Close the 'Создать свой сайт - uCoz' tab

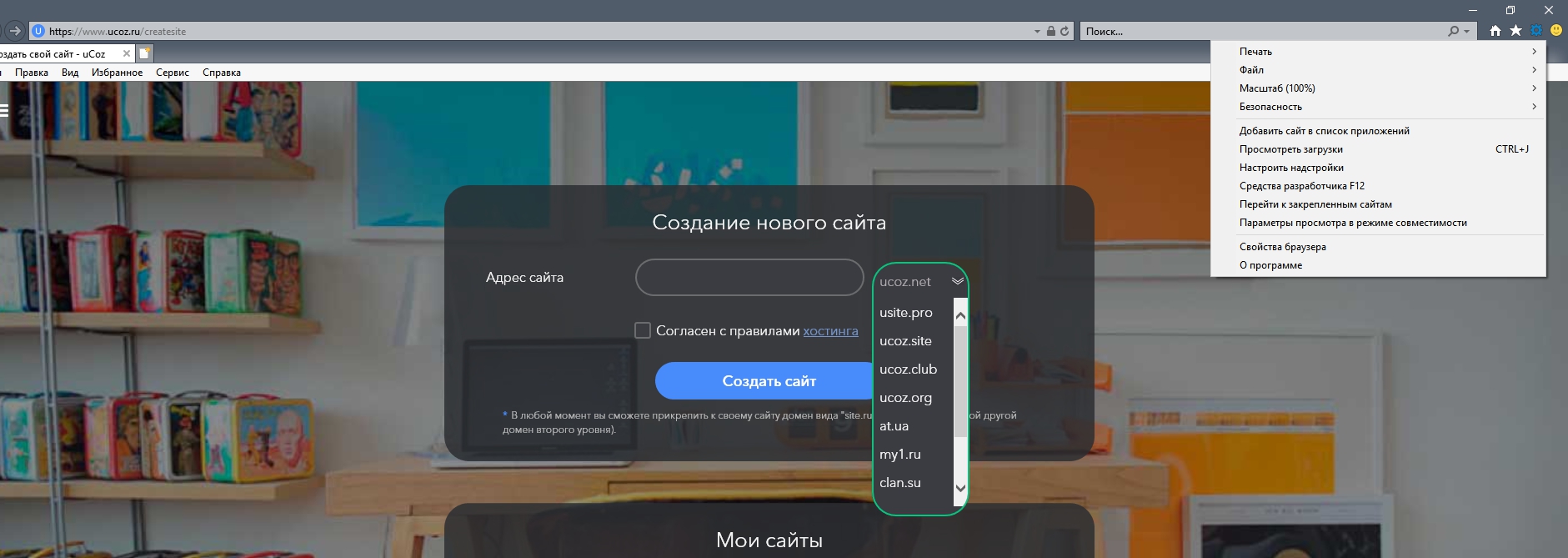(x=127, y=53)
